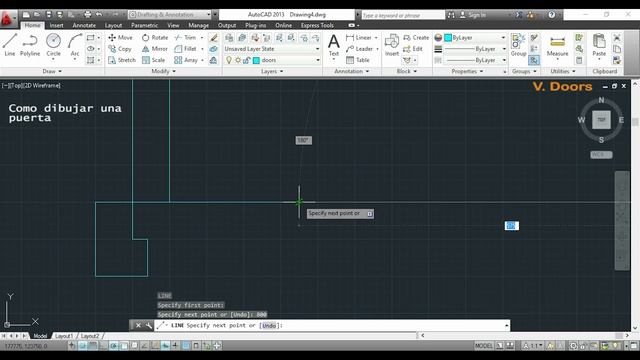Expand the Modify panel
The height and width of the screenshot is (360, 640).
[163, 71]
